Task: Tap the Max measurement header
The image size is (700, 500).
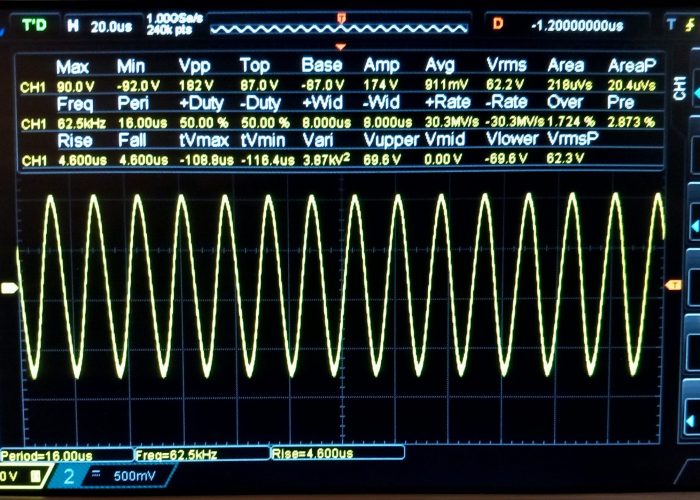Action: point(72,67)
